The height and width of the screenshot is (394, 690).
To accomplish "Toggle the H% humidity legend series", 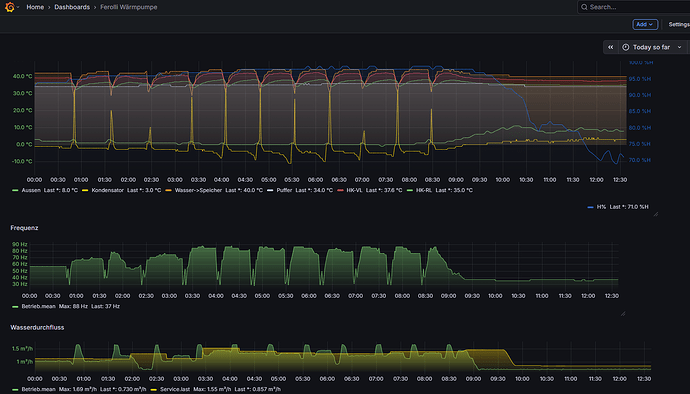I will click(x=601, y=206).
